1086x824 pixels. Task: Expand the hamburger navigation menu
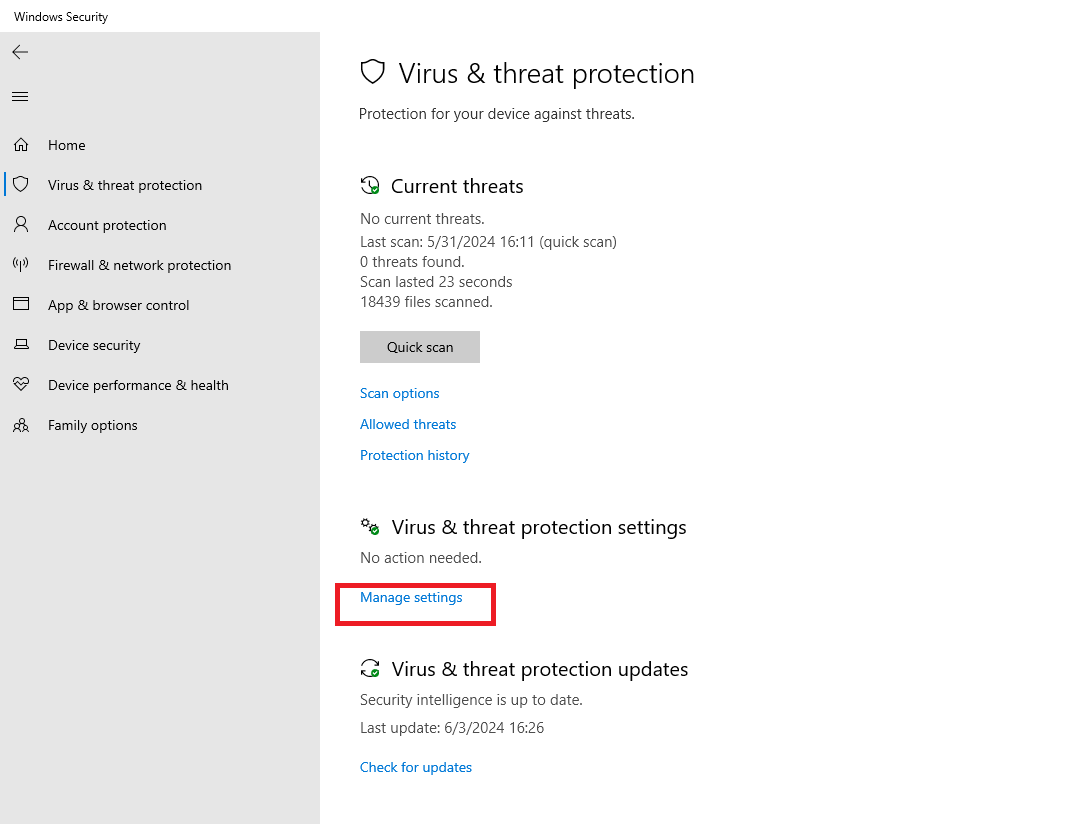pyautogui.click(x=20, y=96)
